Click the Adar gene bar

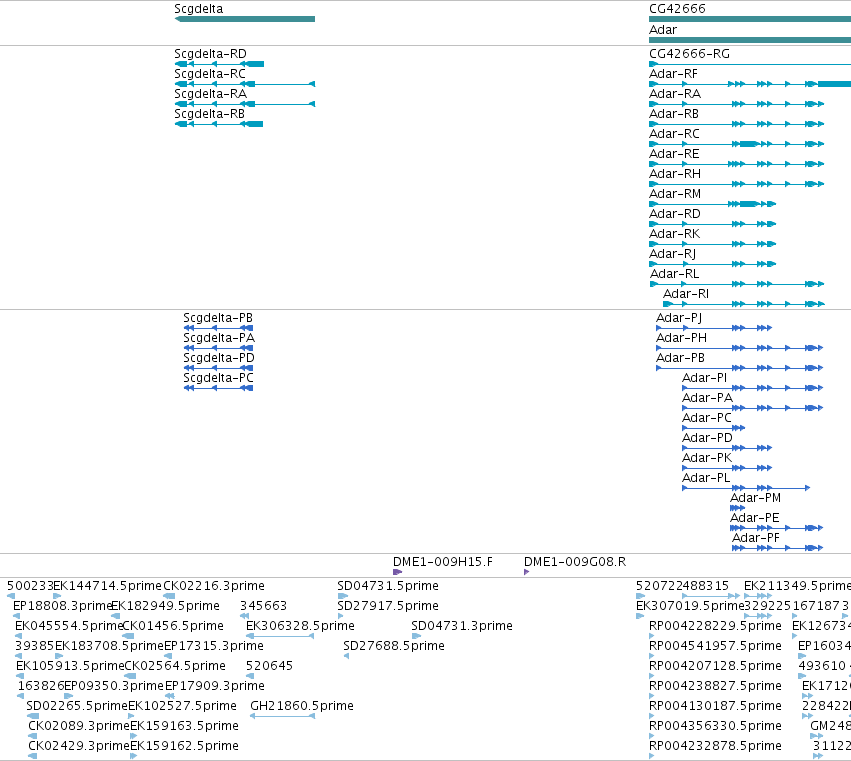point(750,40)
